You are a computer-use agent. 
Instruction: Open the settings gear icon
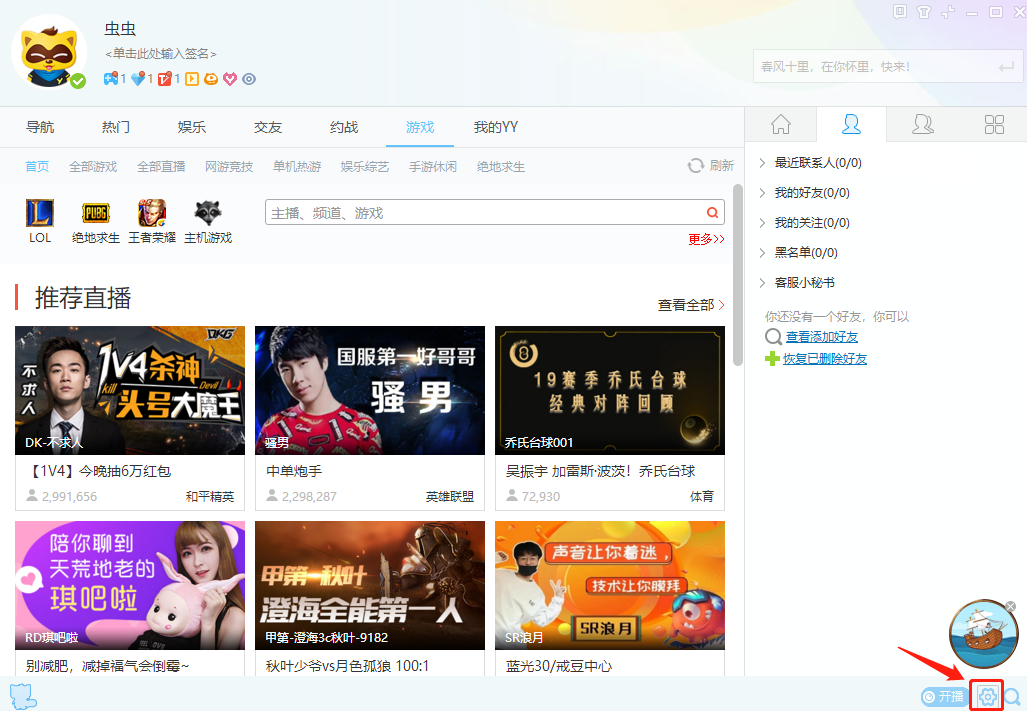point(987,696)
